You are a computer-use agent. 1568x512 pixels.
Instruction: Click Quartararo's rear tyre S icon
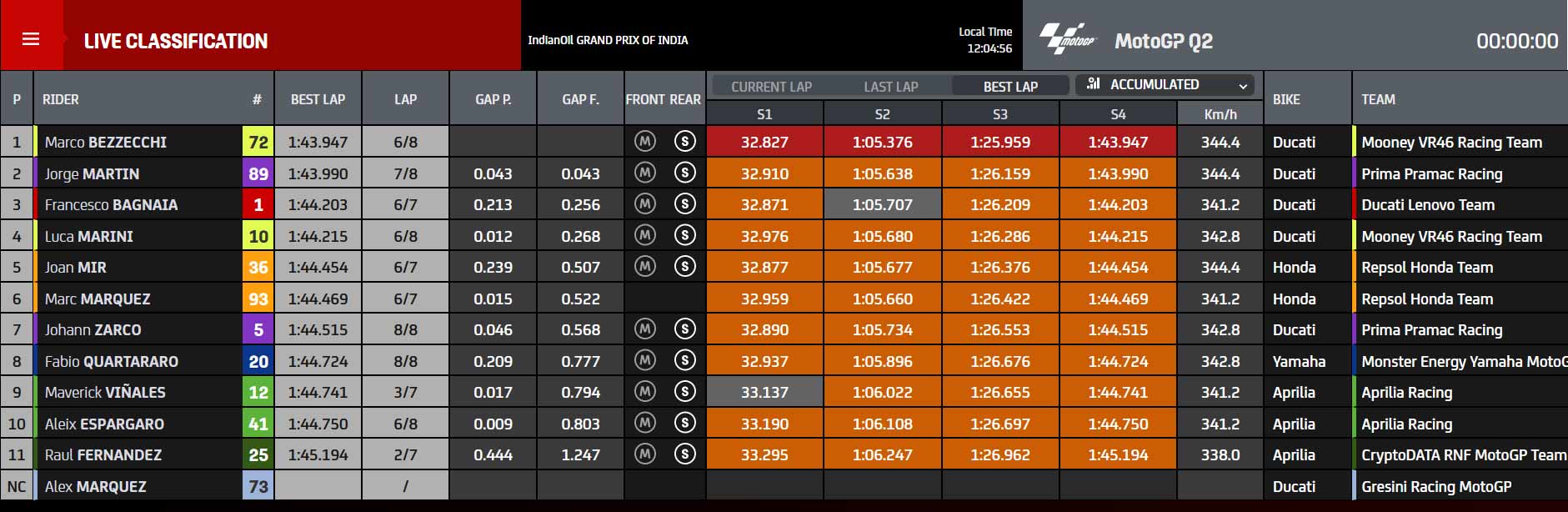click(x=685, y=361)
